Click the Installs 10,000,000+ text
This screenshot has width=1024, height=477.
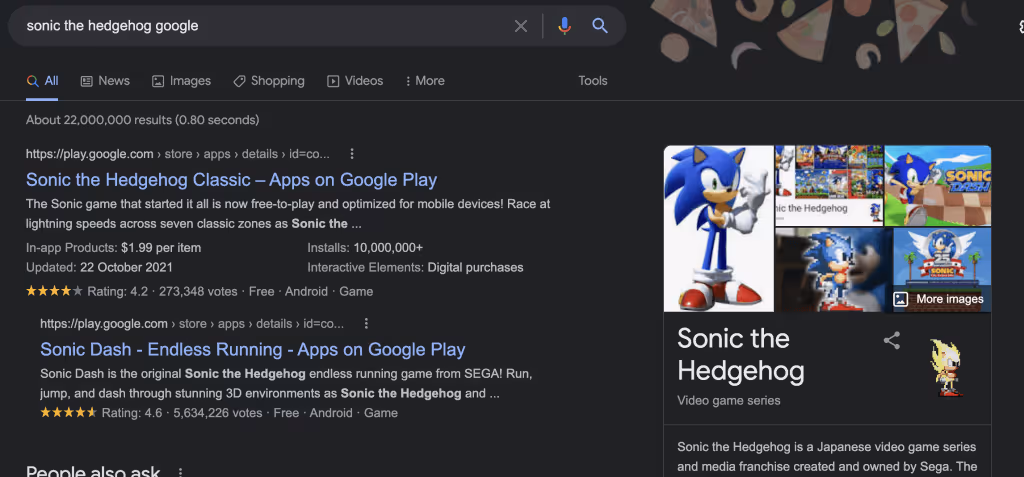pos(365,248)
